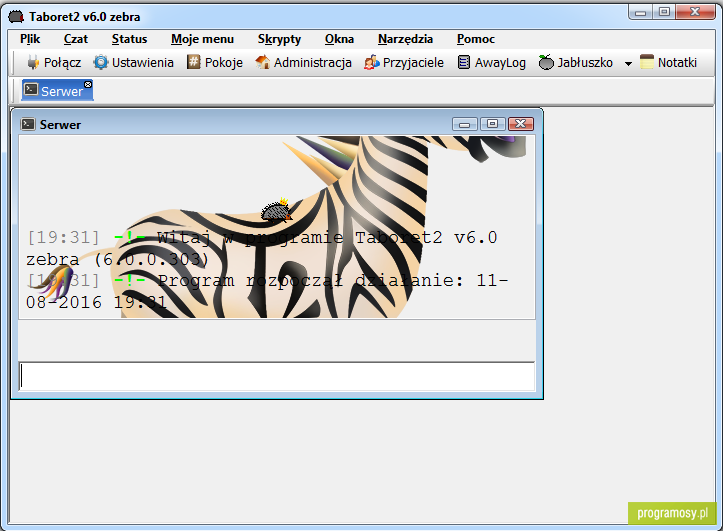The width and height of the screenshot is (723, 531).
Task: Minimize the main Taboret2 window
Action: tap(640, 12)
